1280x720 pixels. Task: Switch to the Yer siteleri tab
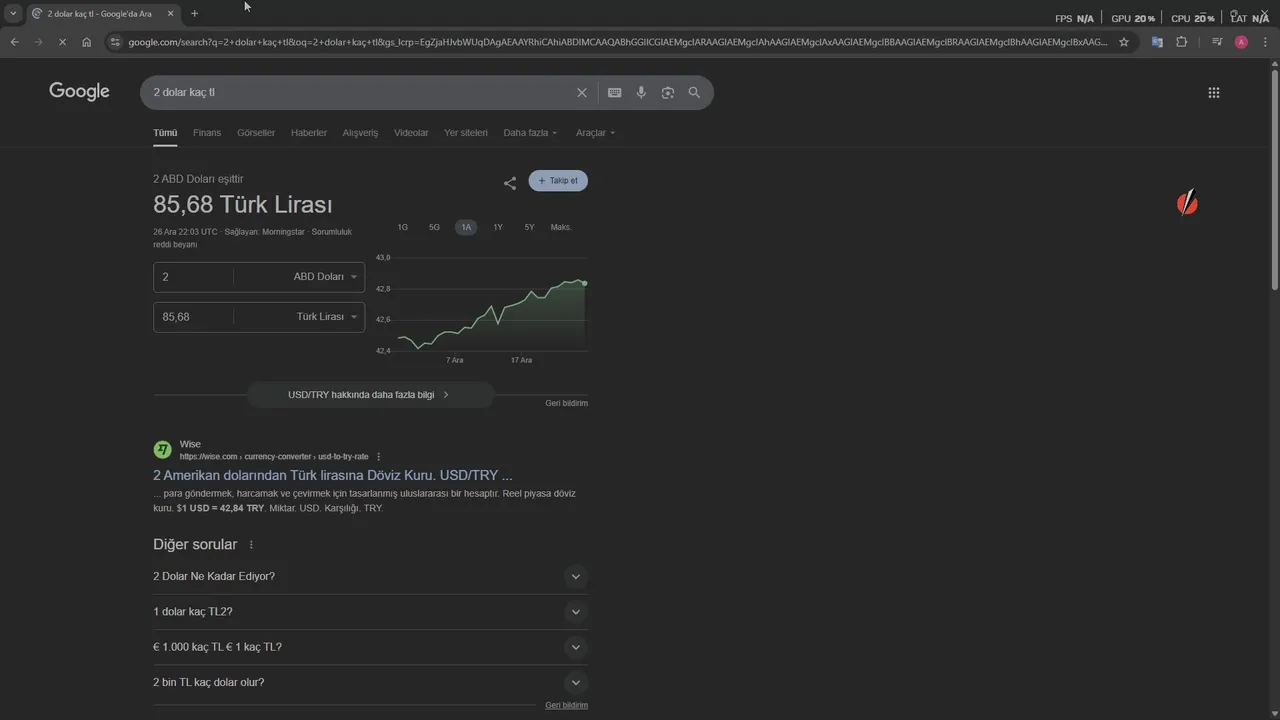(x=466, y=133)
